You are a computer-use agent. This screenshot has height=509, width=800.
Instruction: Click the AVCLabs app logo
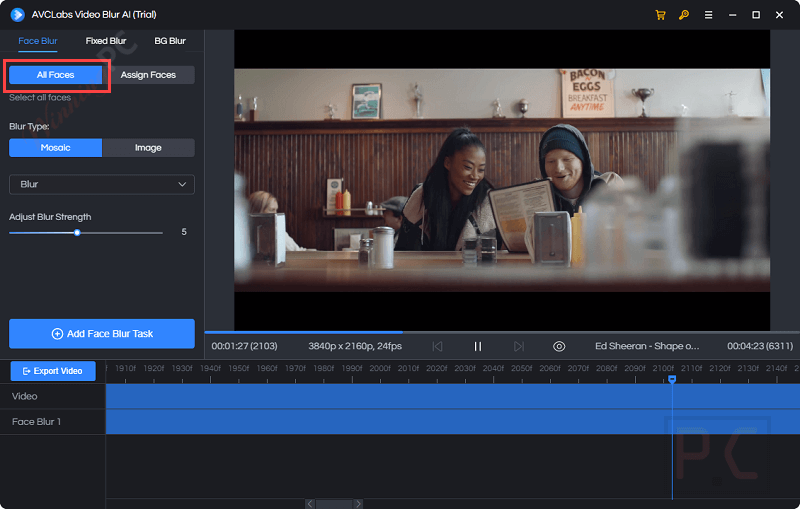click(17, 14)
